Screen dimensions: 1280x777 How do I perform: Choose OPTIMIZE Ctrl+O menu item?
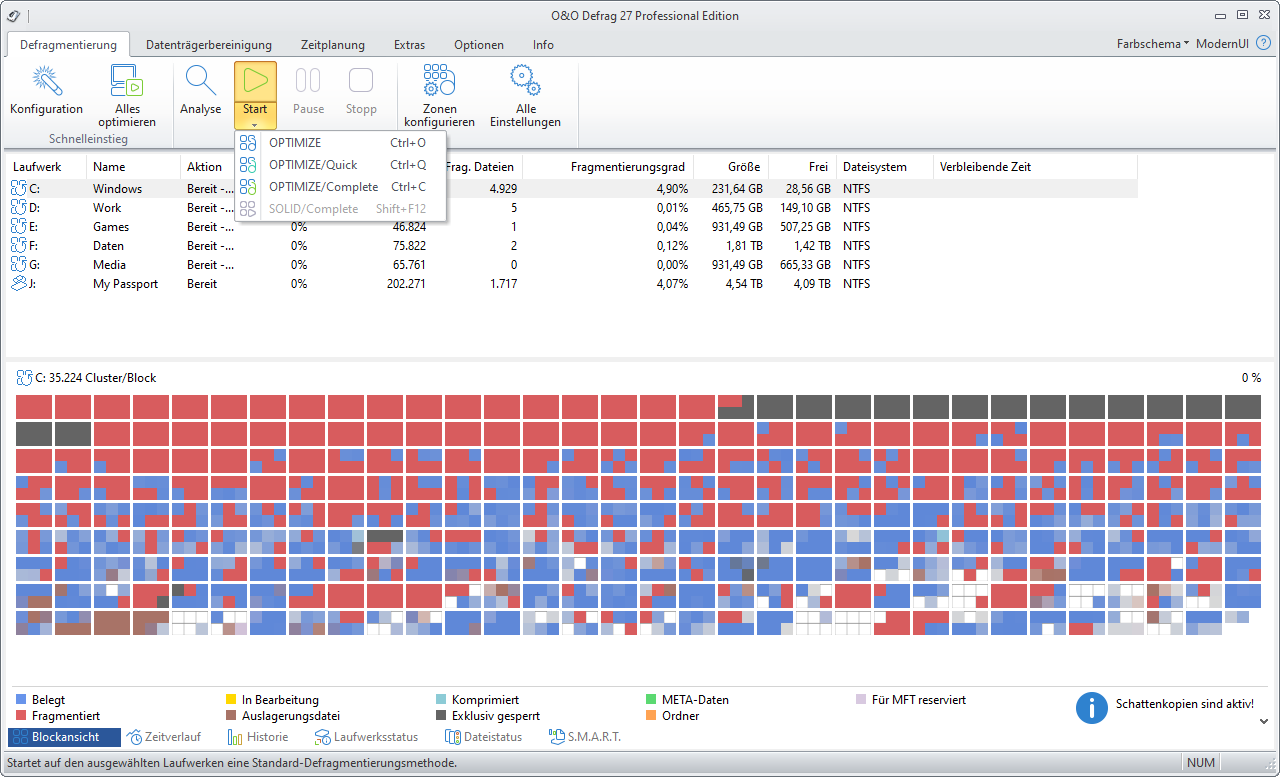(341, 143)
